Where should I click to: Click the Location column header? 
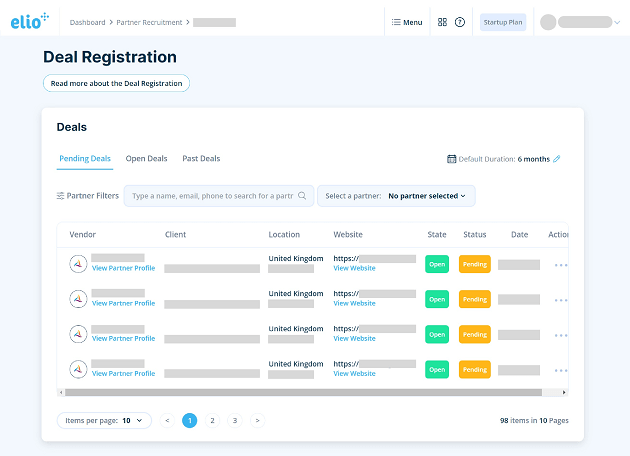(284, 235)
